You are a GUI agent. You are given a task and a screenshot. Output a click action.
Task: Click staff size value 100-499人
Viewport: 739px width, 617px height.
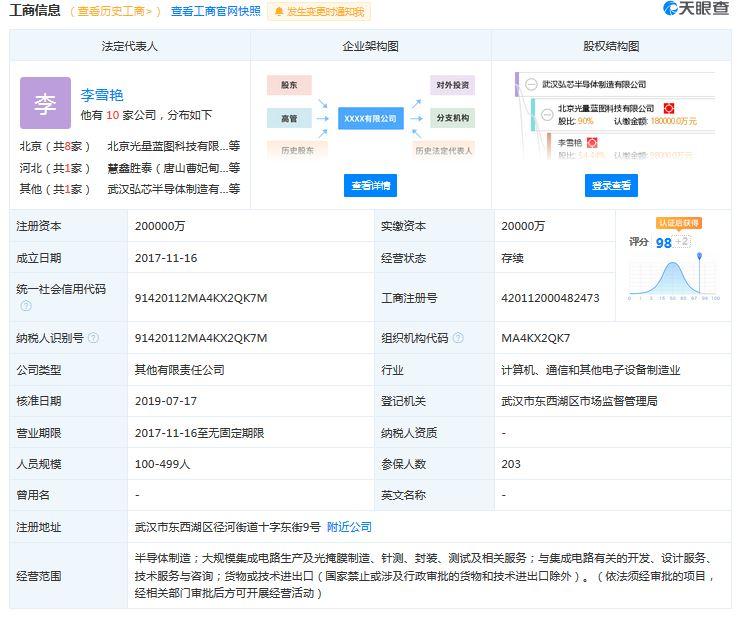tap(163, 464)
